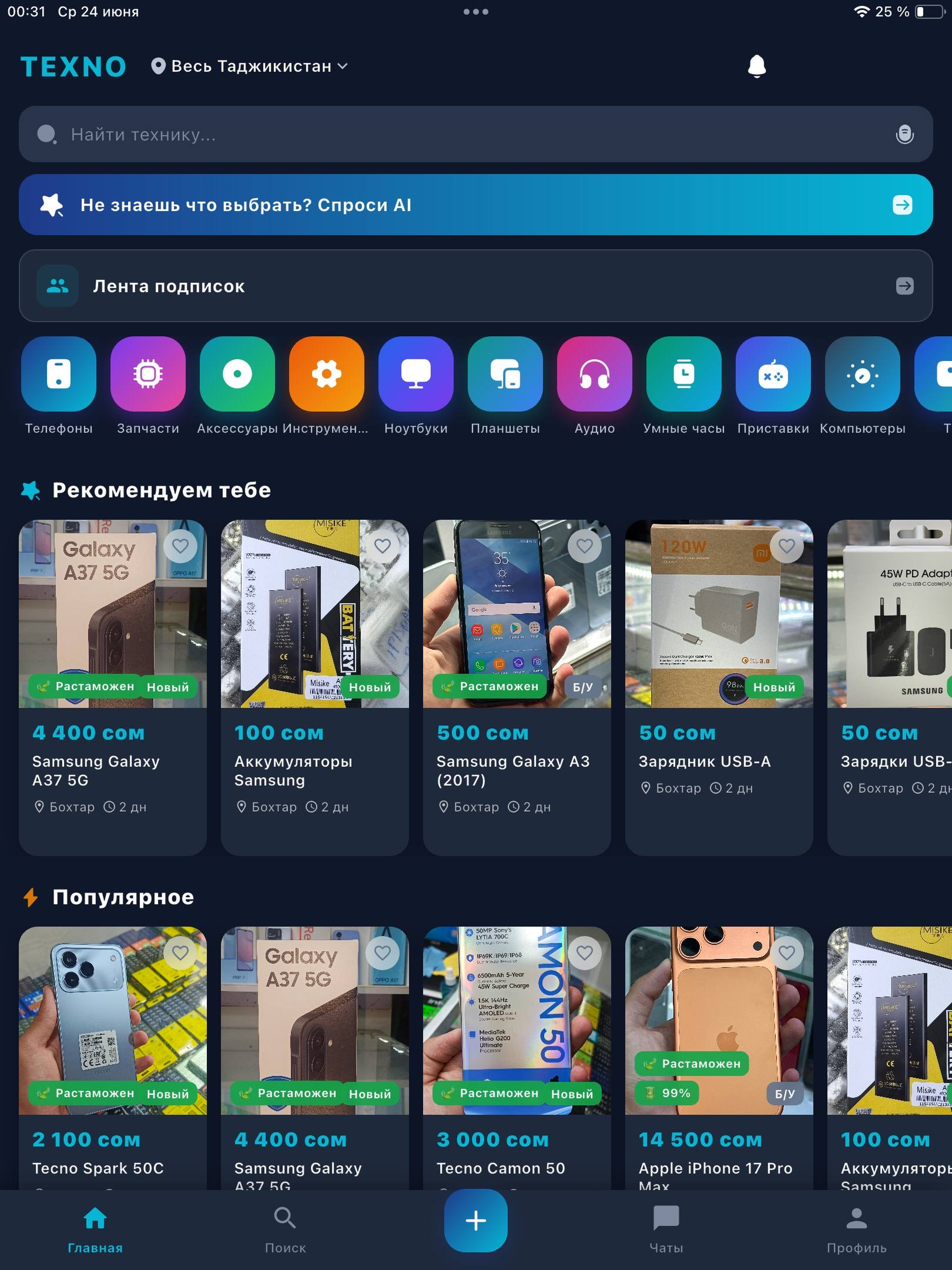This screenshot has height=1270, width=952.
Task: Click the 3 000 сом price
Action: [x=493, y=1140]
